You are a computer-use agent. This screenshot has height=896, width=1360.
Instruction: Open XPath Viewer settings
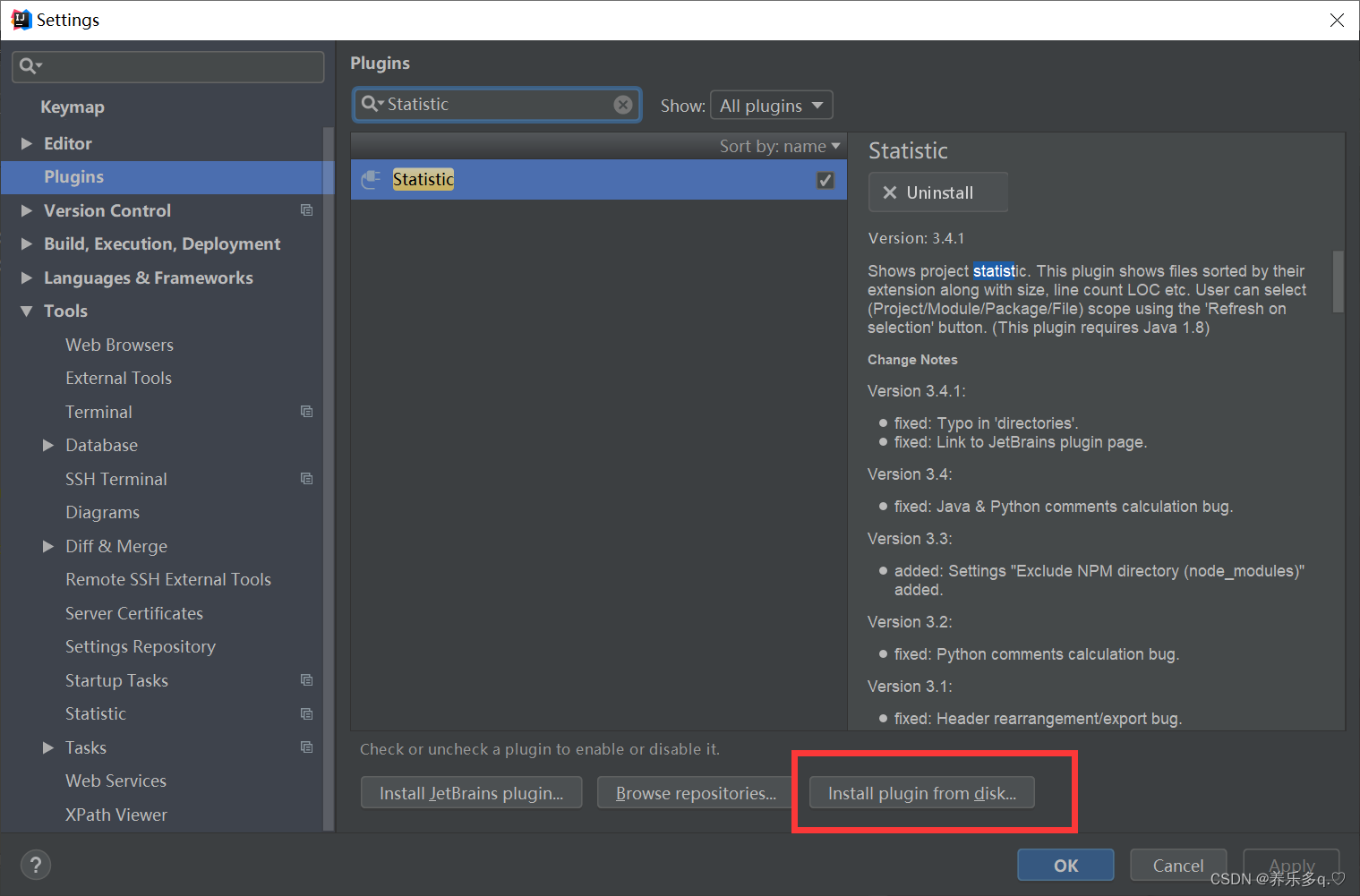tap(116, 815)
